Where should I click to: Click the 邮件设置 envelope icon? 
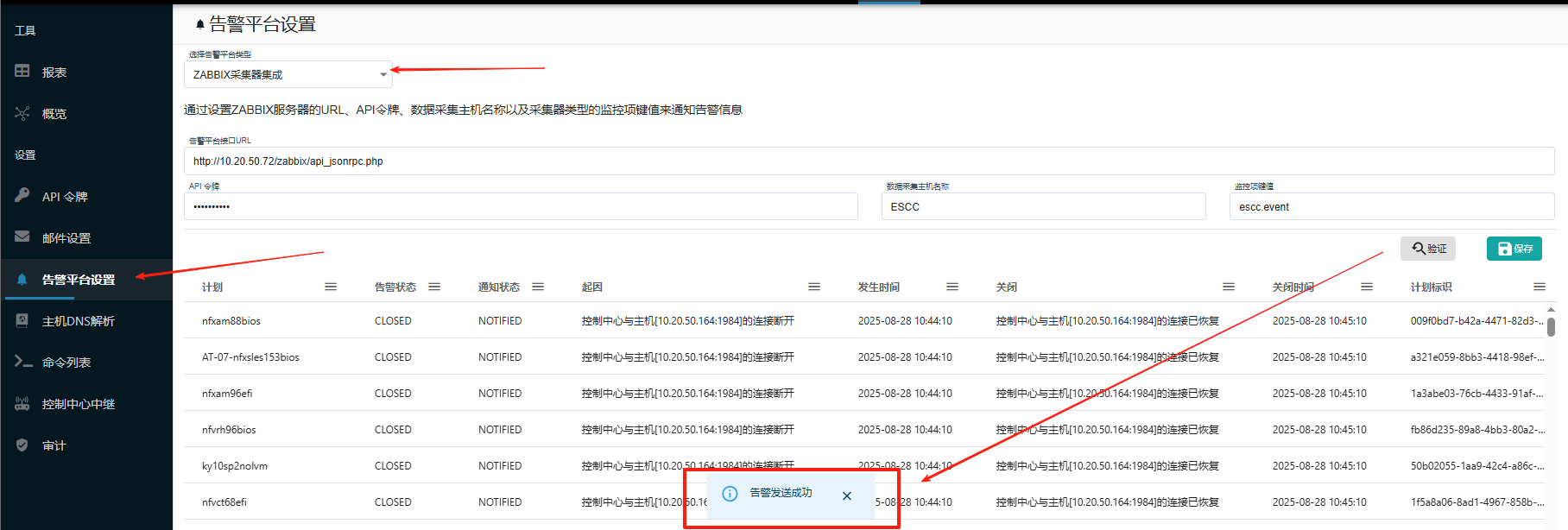(22, 237)
